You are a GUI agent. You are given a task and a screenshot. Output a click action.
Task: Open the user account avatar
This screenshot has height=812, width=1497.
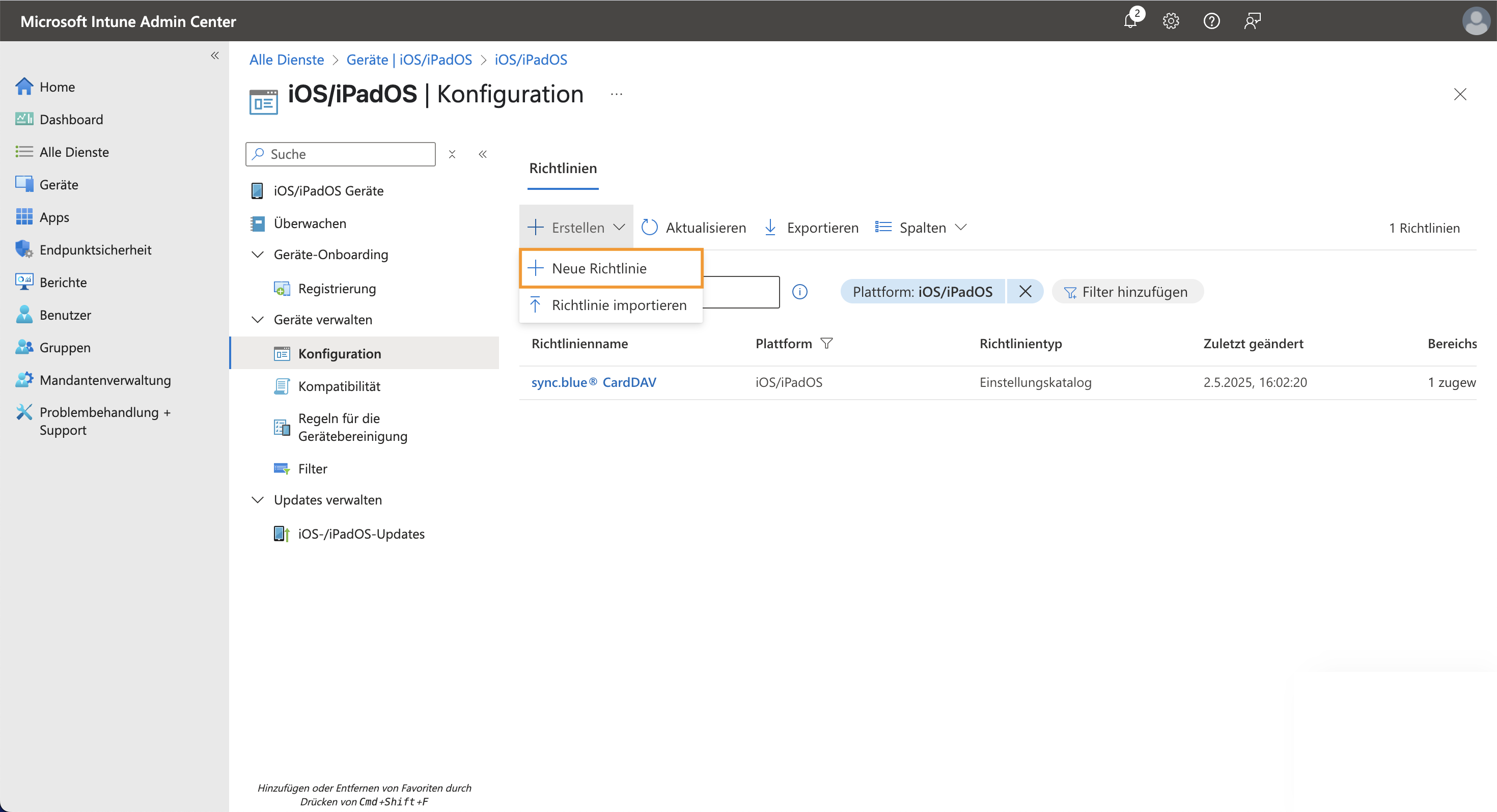point(1476,21)
